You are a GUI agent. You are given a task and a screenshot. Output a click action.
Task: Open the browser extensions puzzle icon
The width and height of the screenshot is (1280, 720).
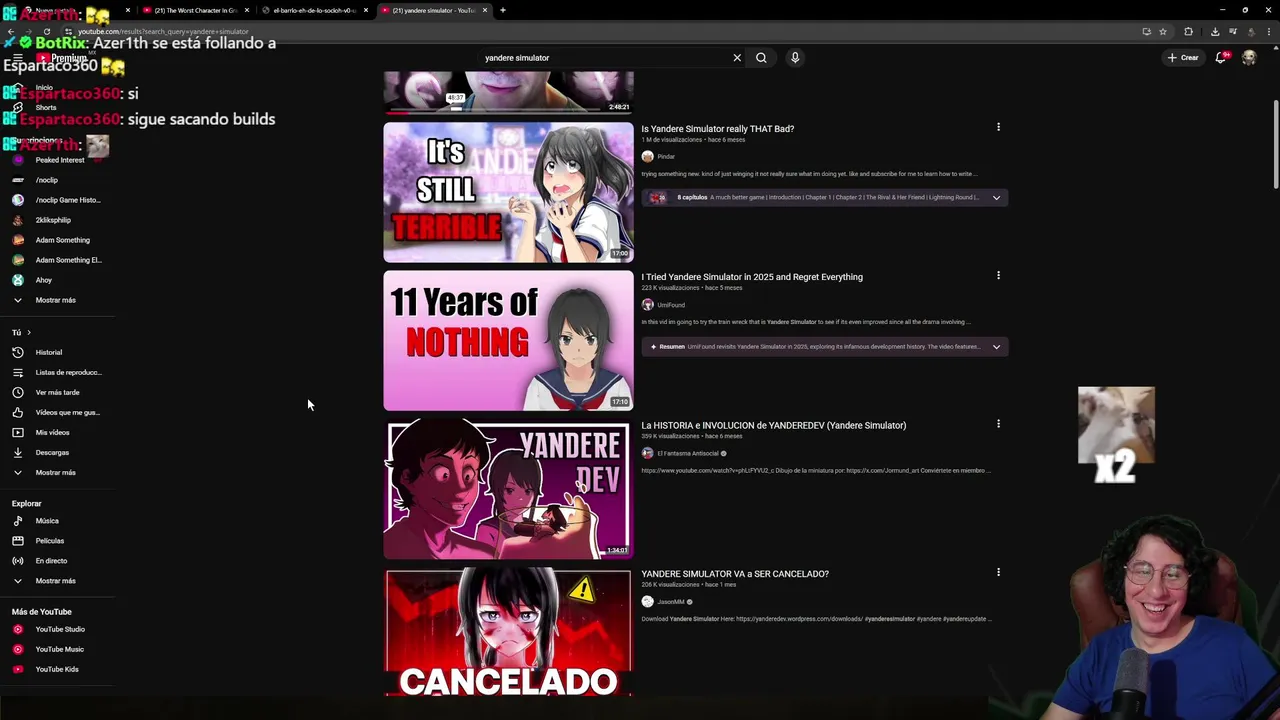click(1188, 31)
